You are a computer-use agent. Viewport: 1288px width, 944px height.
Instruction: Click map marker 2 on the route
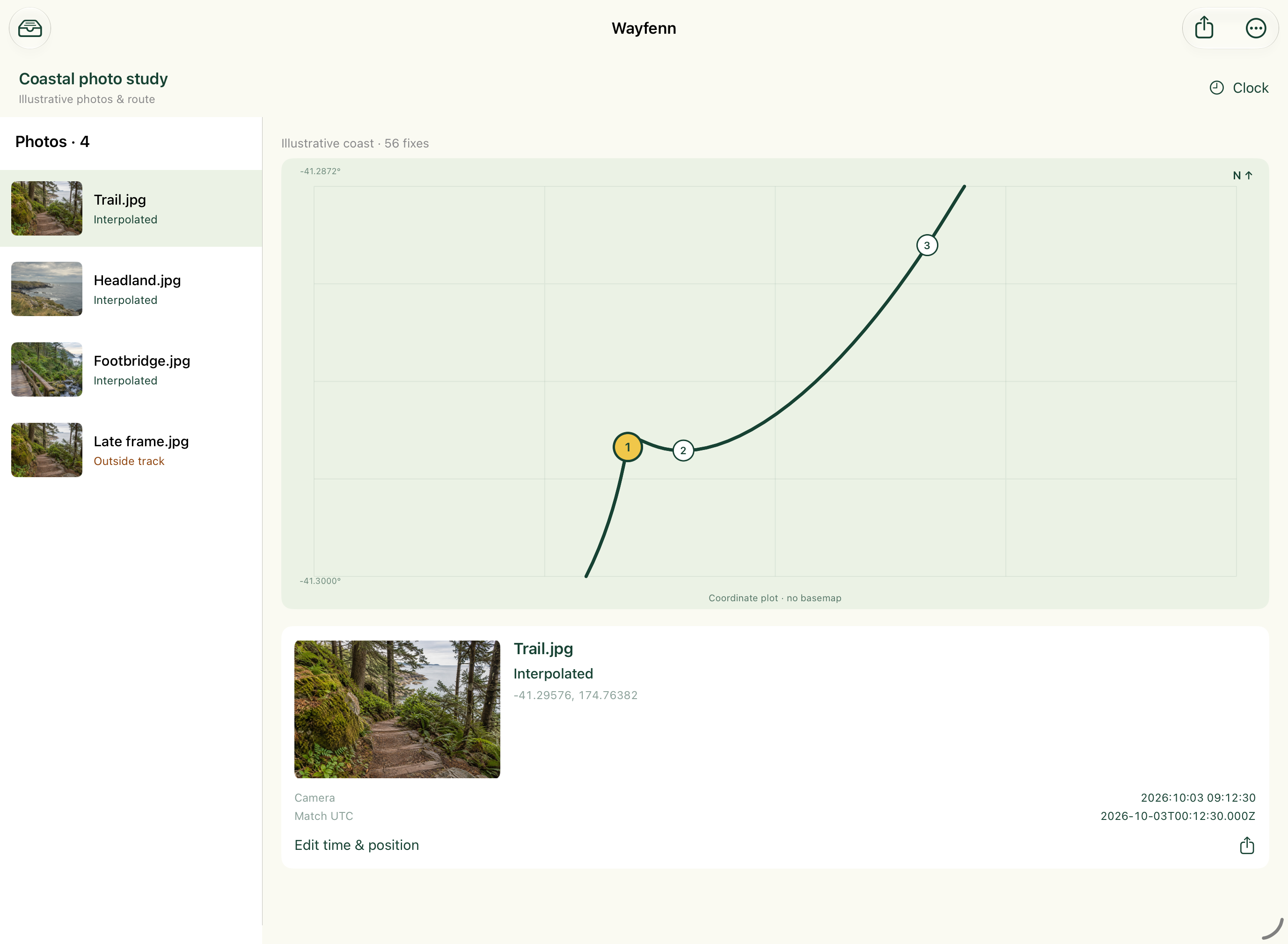click(x=683, y=451)
